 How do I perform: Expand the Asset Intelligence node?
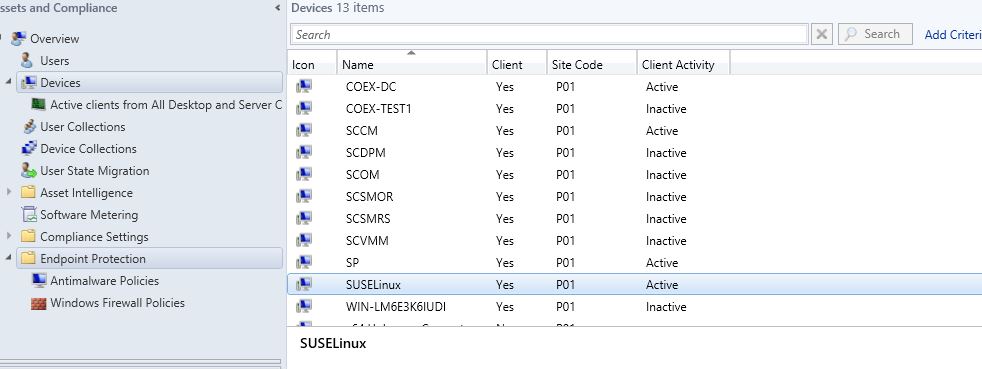9,192
